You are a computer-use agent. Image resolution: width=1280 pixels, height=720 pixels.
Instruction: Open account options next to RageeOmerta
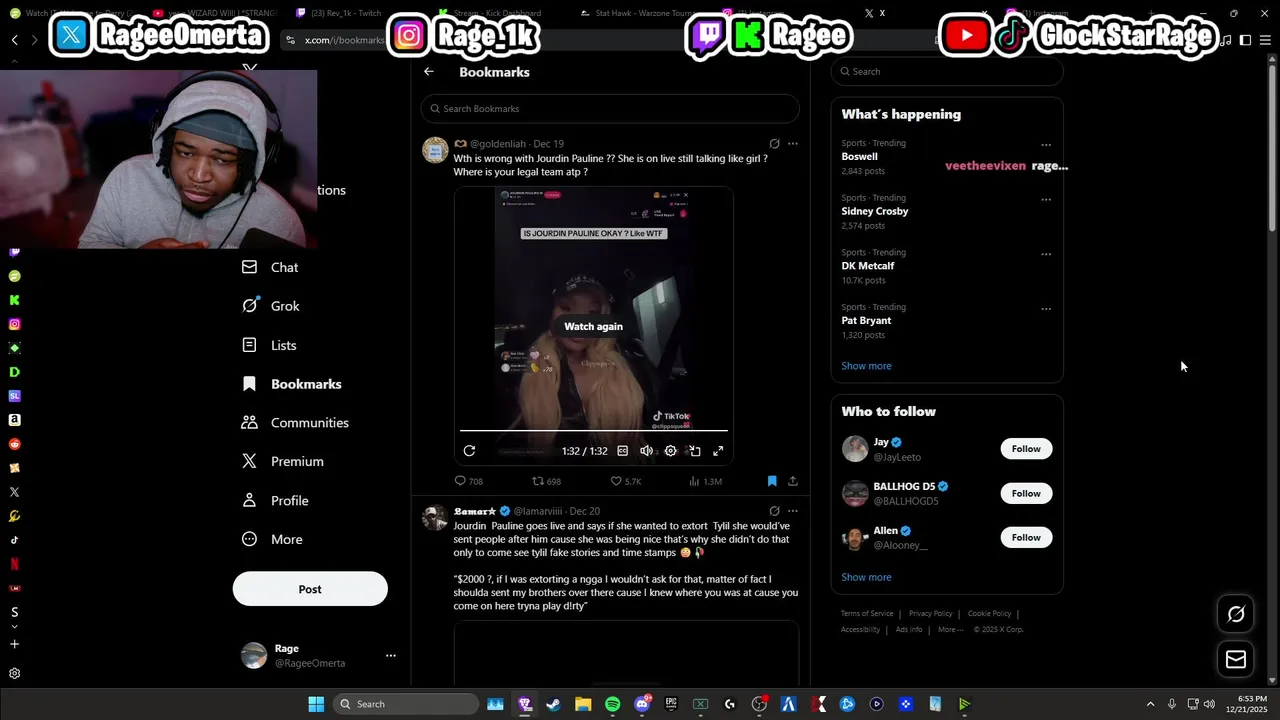391,656
